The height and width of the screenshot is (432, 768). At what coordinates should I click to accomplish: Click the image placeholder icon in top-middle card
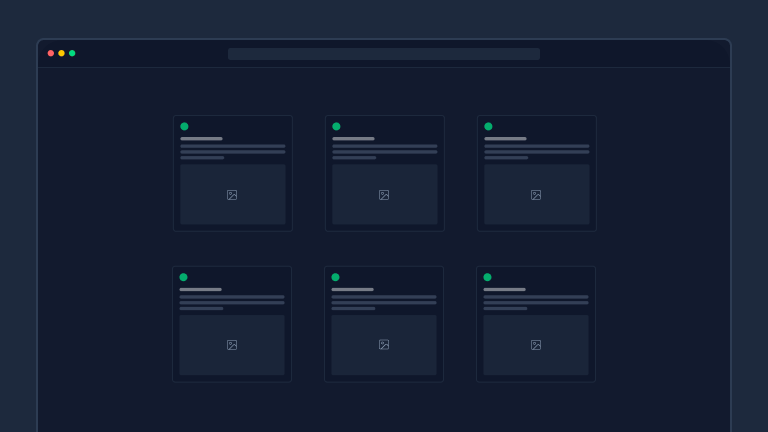[384, 195]
